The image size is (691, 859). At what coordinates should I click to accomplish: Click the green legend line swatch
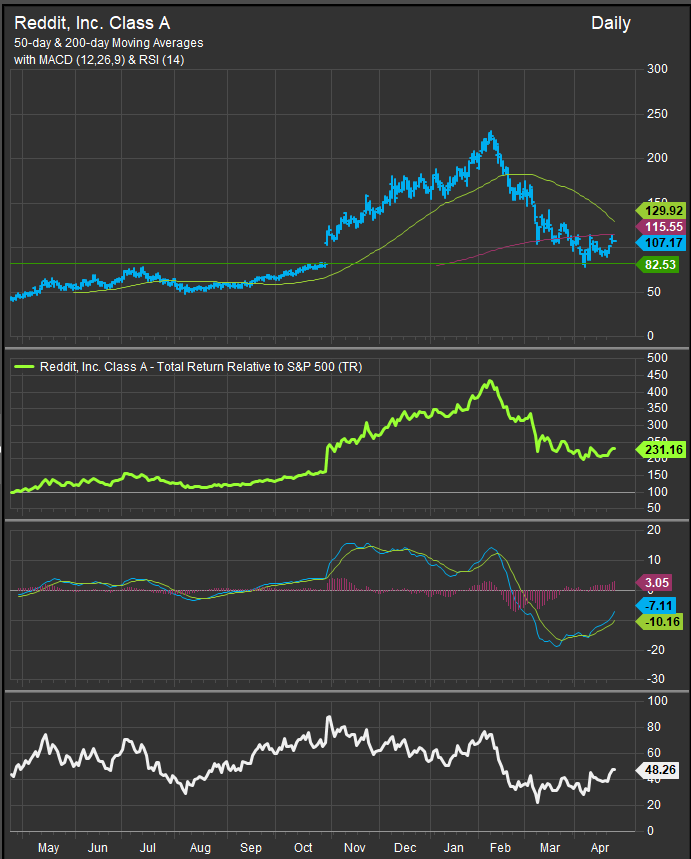pos(24,366)
